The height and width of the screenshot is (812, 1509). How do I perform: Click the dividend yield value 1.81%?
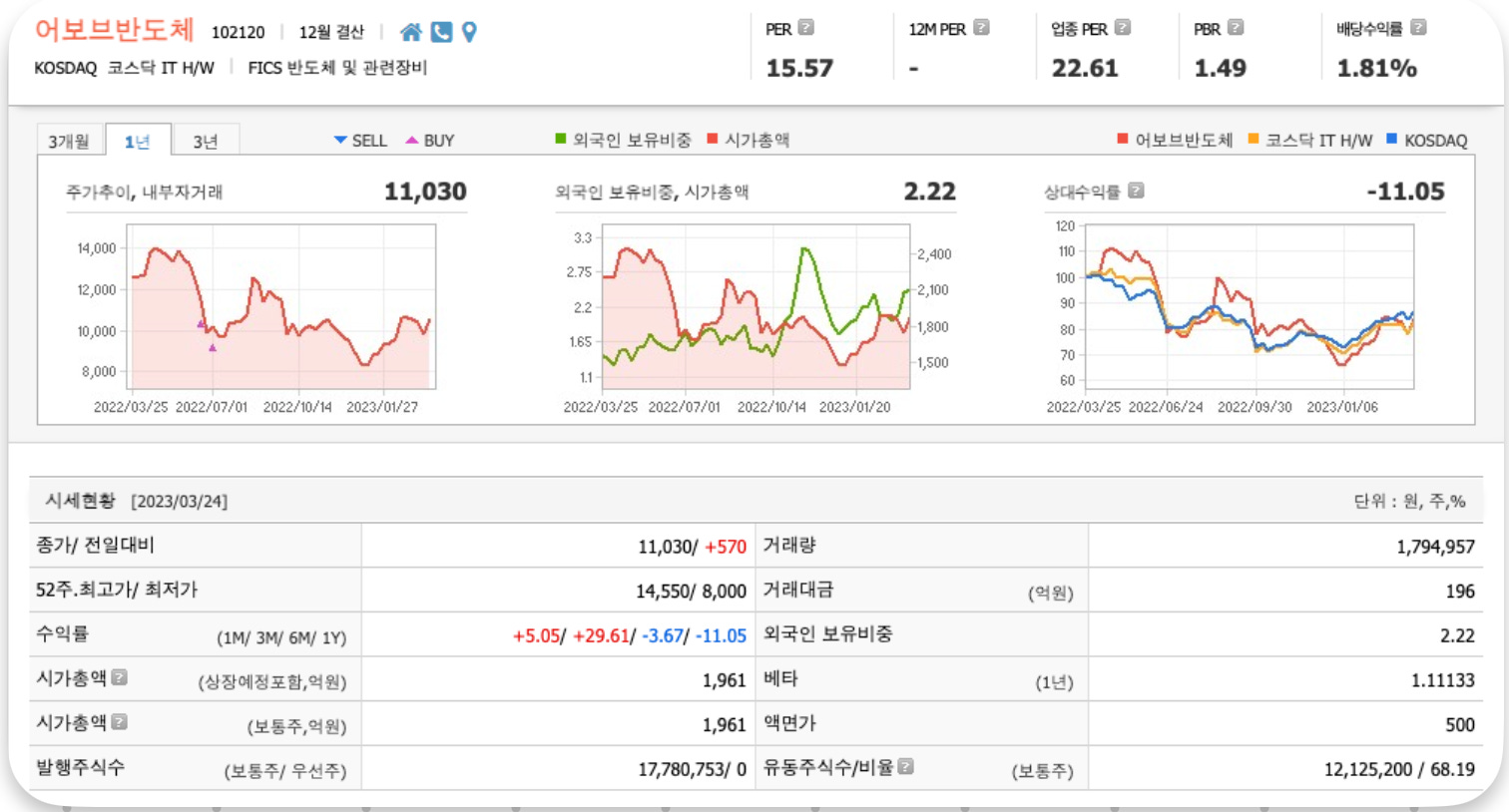(x=1377, y=68)
